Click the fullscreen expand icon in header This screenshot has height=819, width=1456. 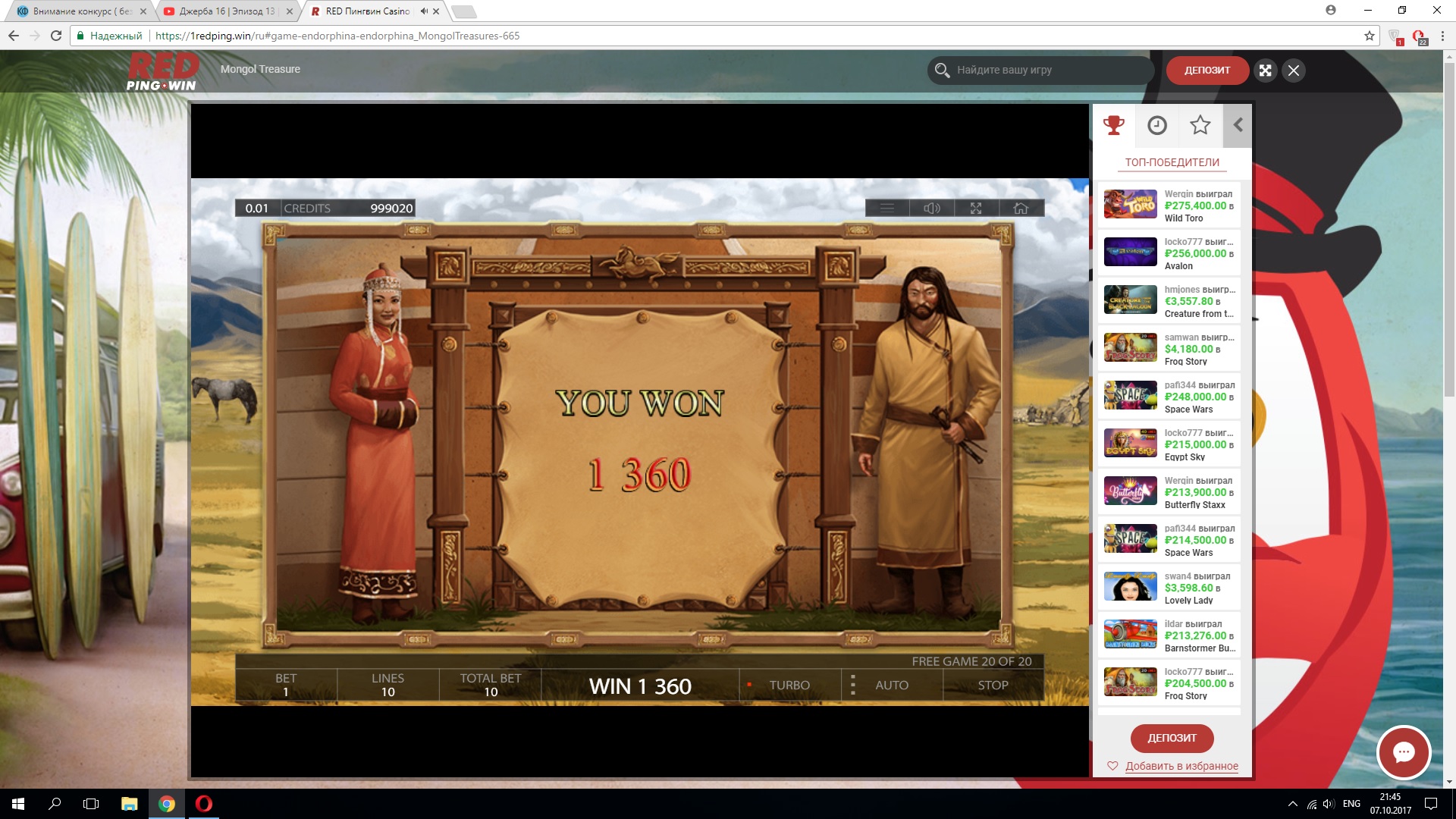pyautogui.click(x=1265, y=71)
